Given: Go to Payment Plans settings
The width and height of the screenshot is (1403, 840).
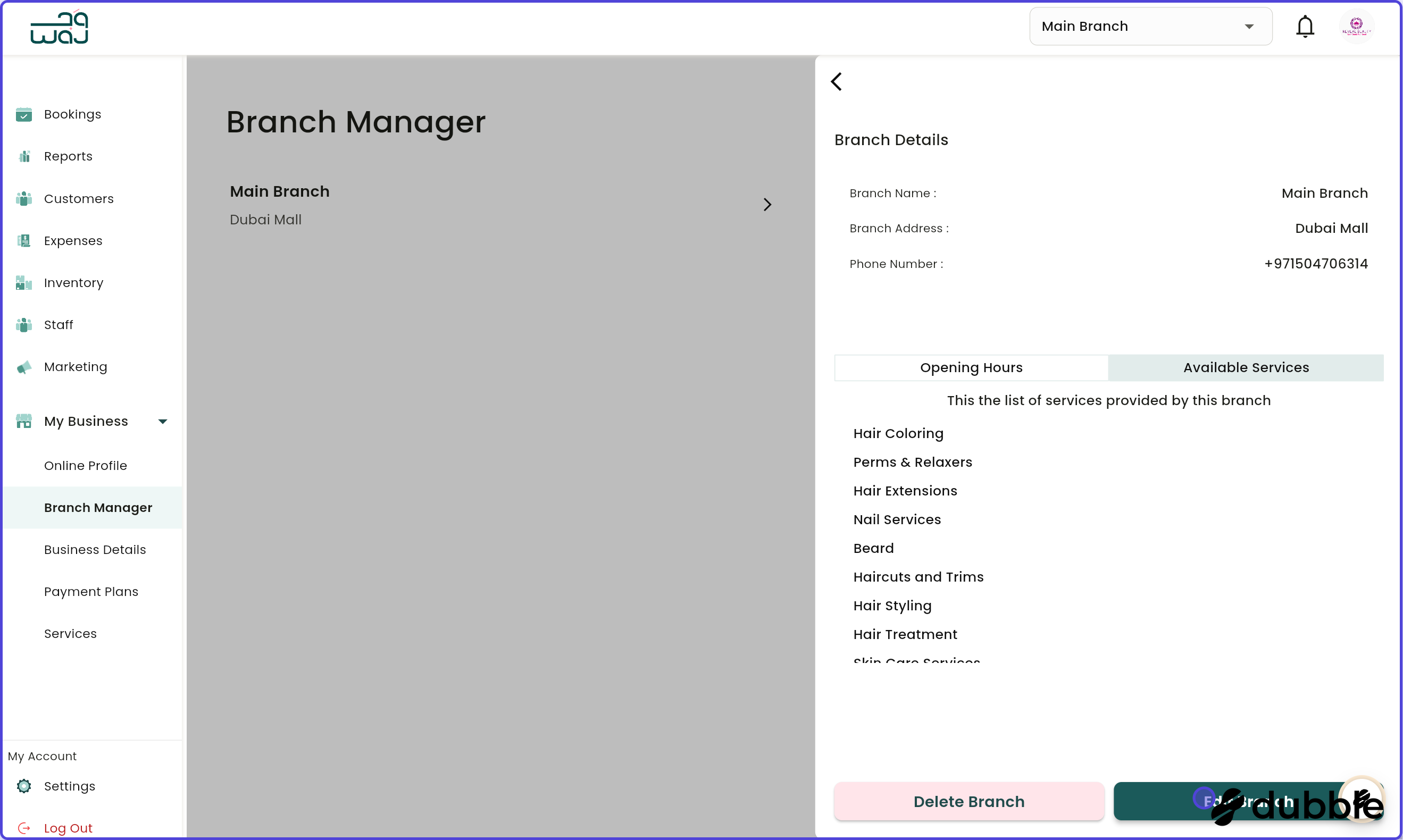Looking at the screenshot, I should pos(91,591).
